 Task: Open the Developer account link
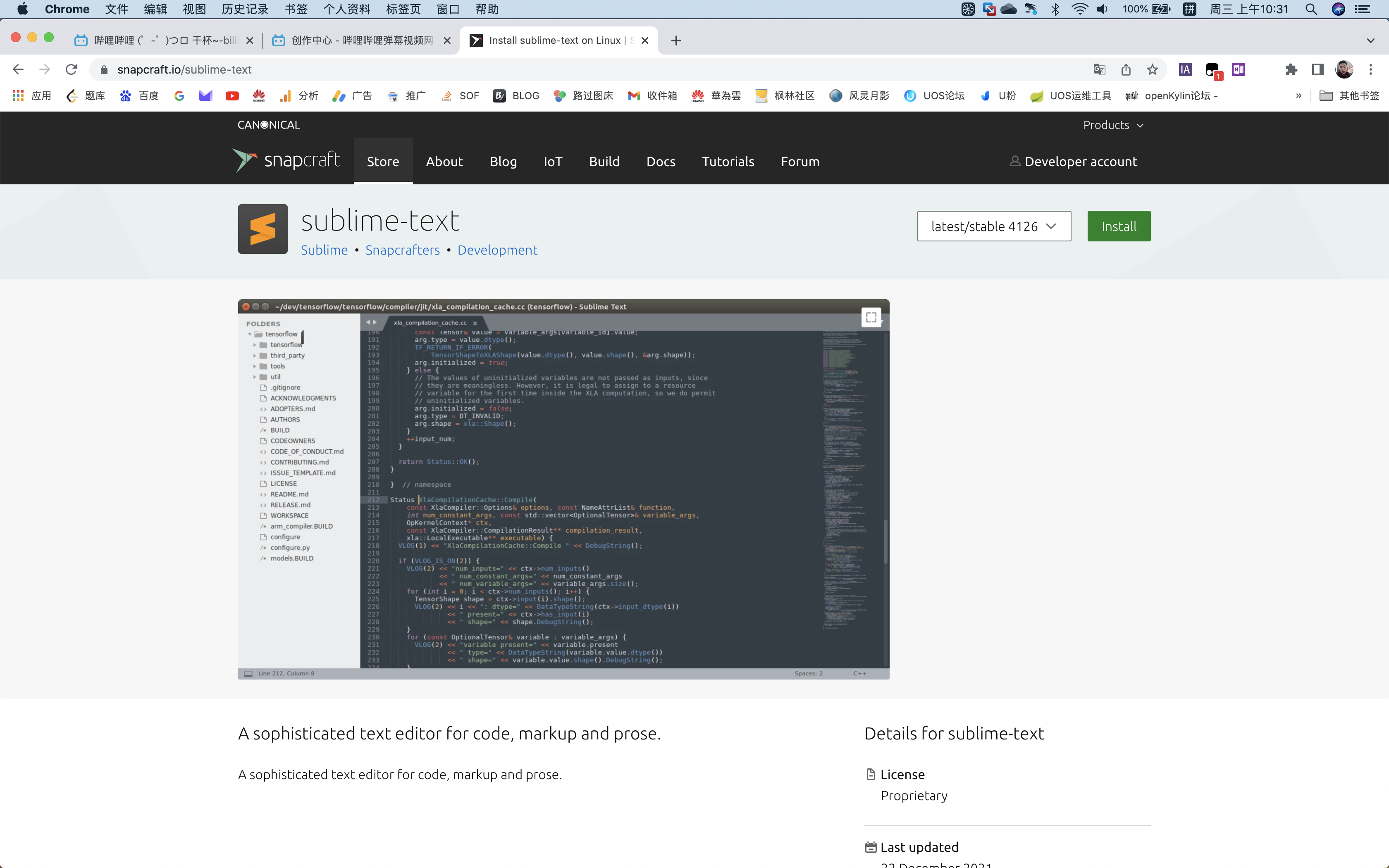(1073, 161)
